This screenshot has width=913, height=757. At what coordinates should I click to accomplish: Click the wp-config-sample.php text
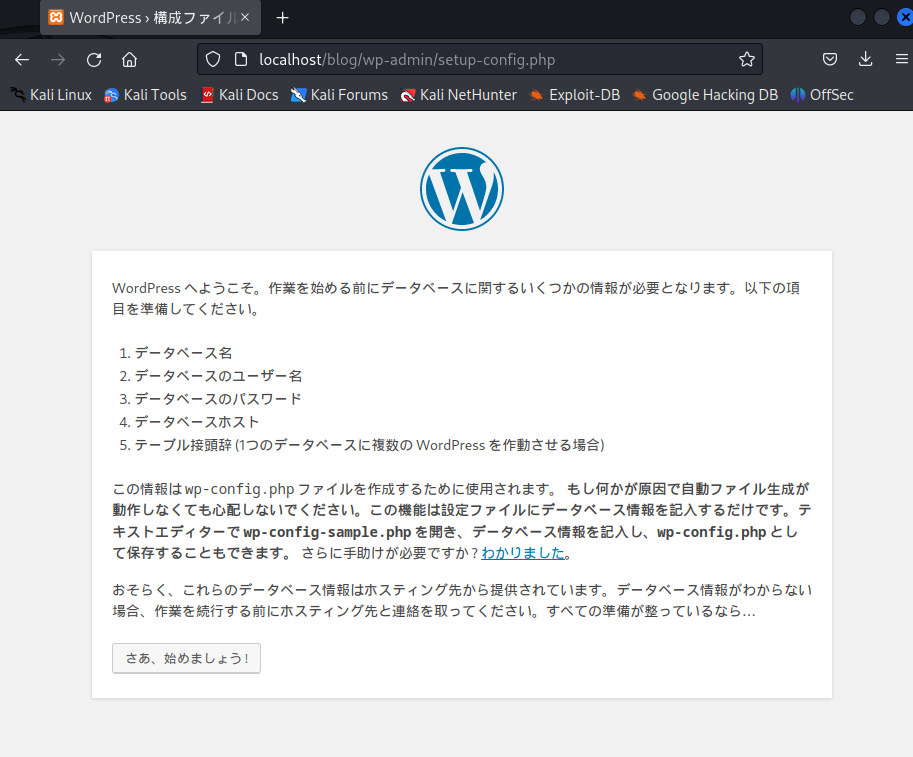click(x=327, y=532)
